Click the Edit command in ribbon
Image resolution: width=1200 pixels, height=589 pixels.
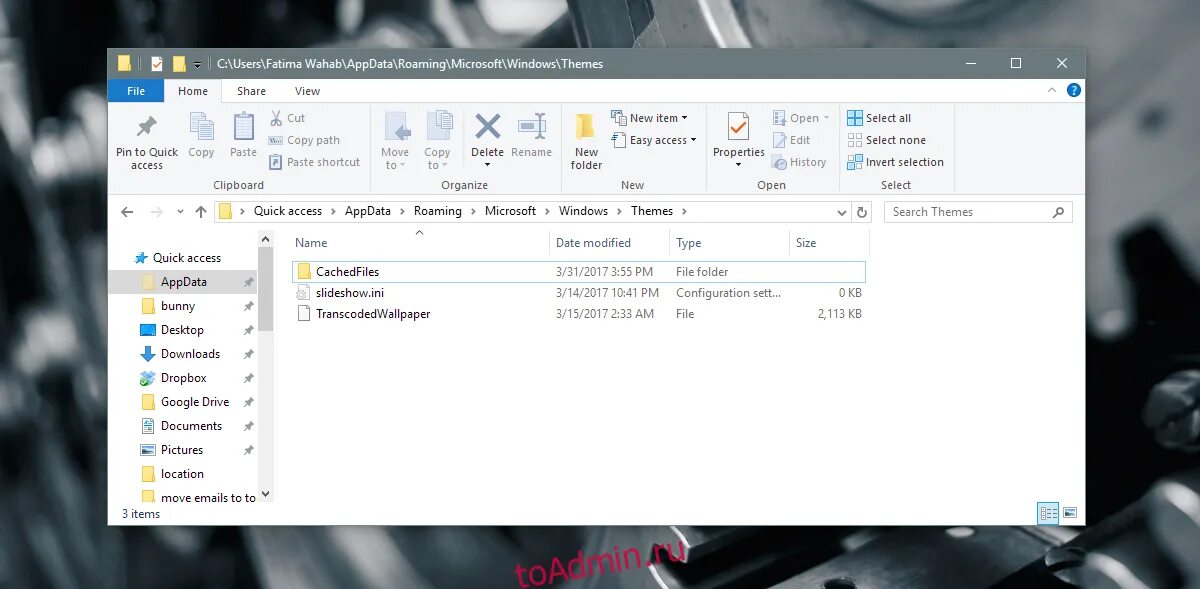(791, 140)
